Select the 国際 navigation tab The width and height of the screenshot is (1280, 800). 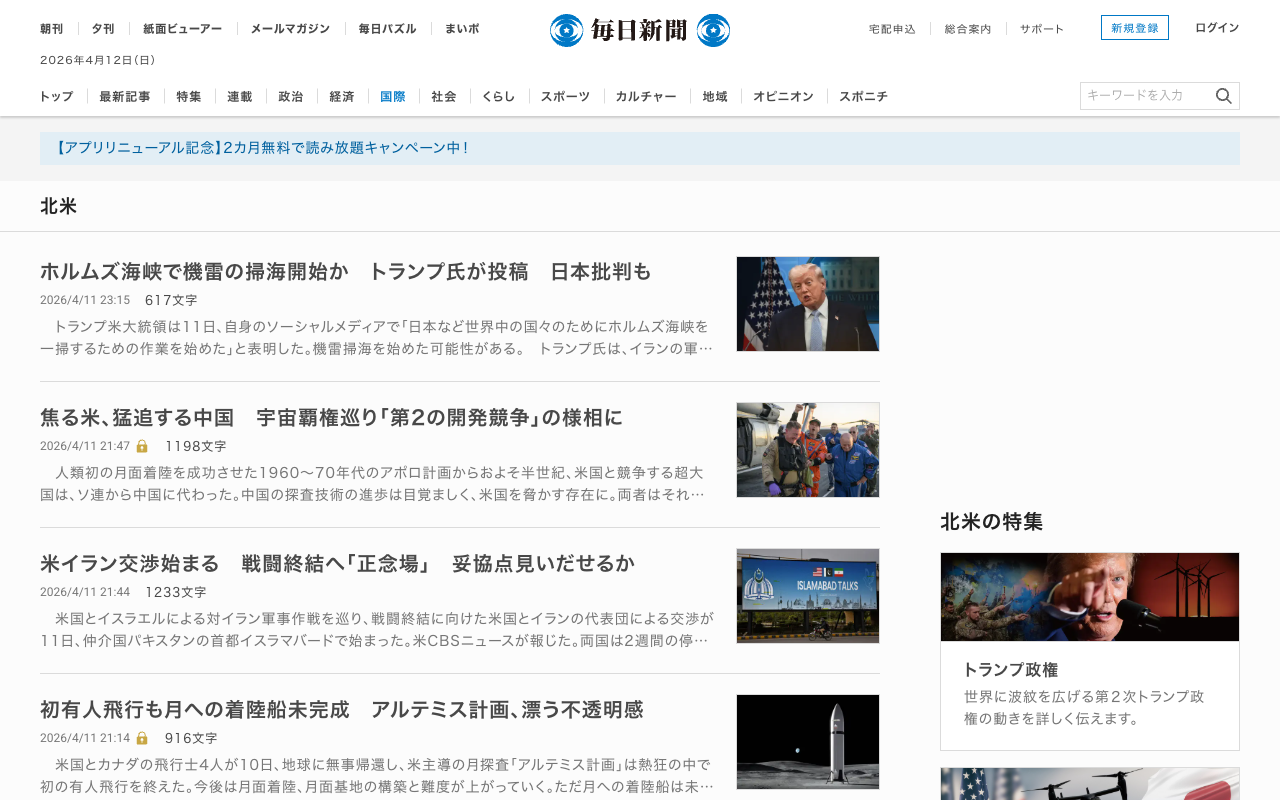[393, 97]
